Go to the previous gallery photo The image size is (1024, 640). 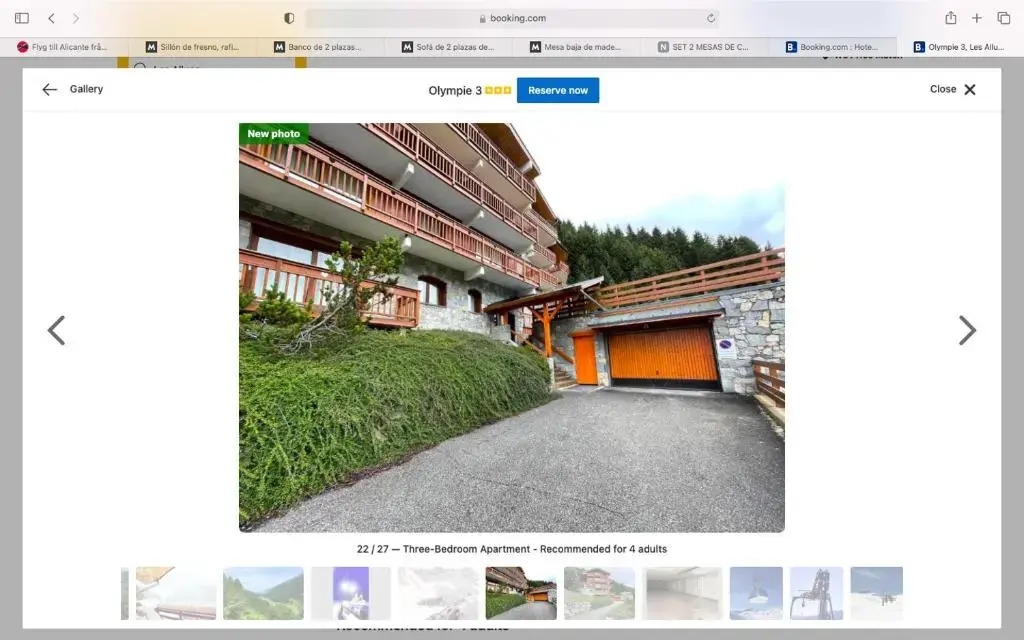pos(57,331)
